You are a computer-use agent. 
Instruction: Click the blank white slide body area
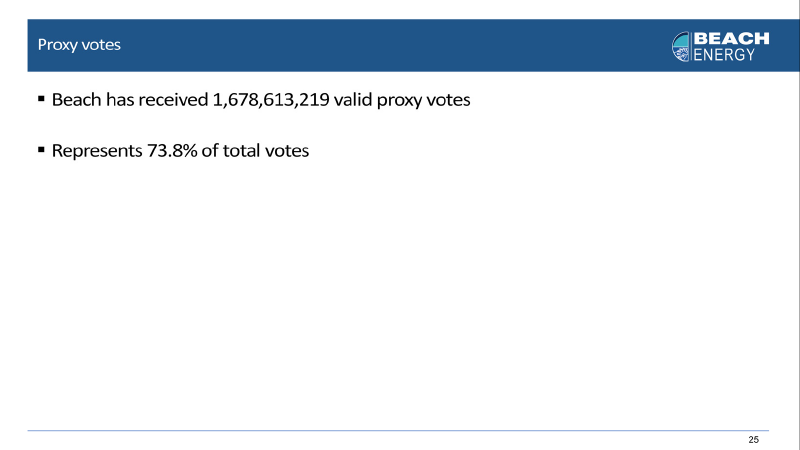click(x=398, y=291)
